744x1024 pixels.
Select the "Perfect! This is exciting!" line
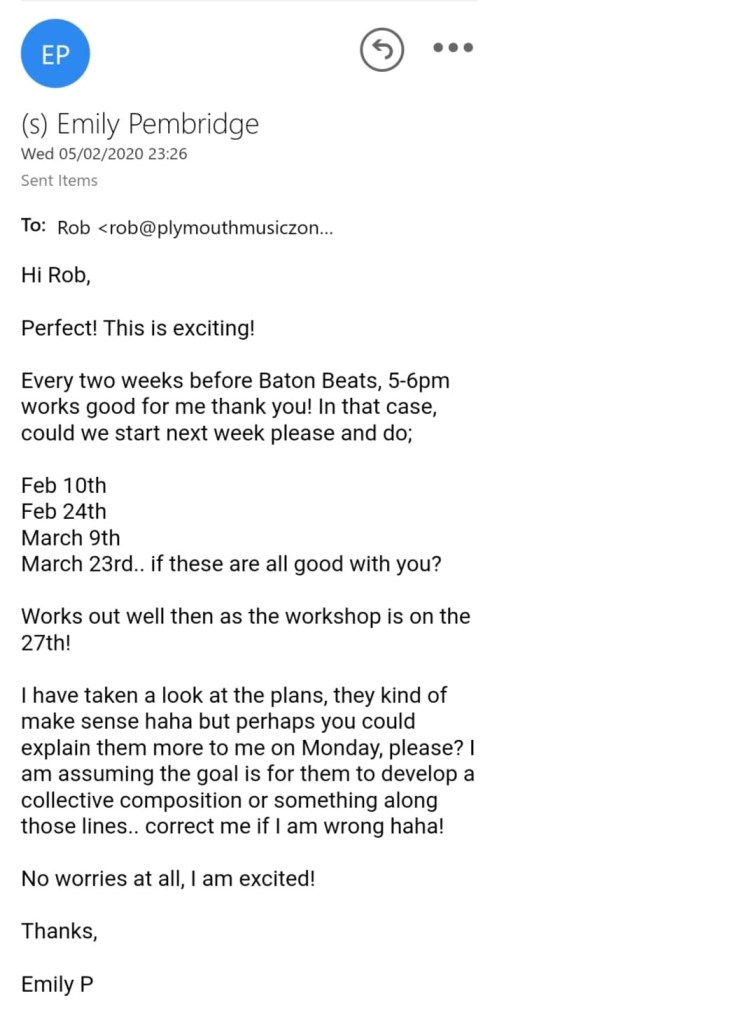[138, 328]
